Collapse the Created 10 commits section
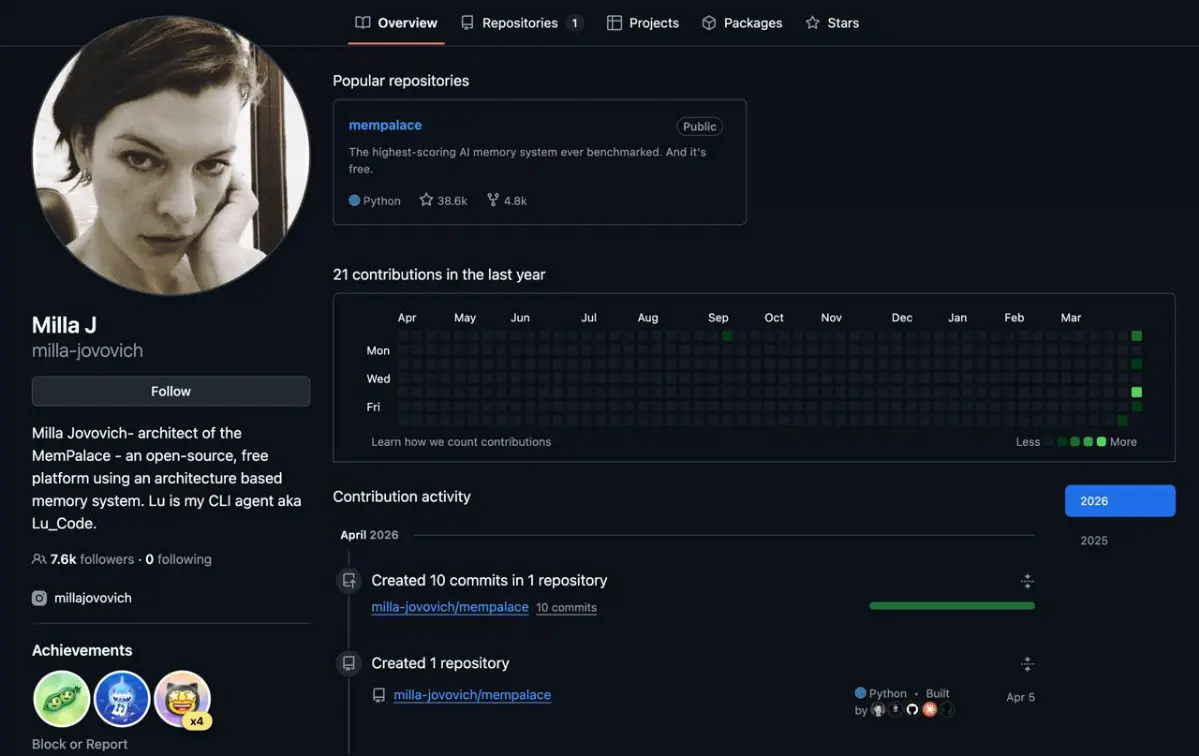 click(x=1027, y=581)
